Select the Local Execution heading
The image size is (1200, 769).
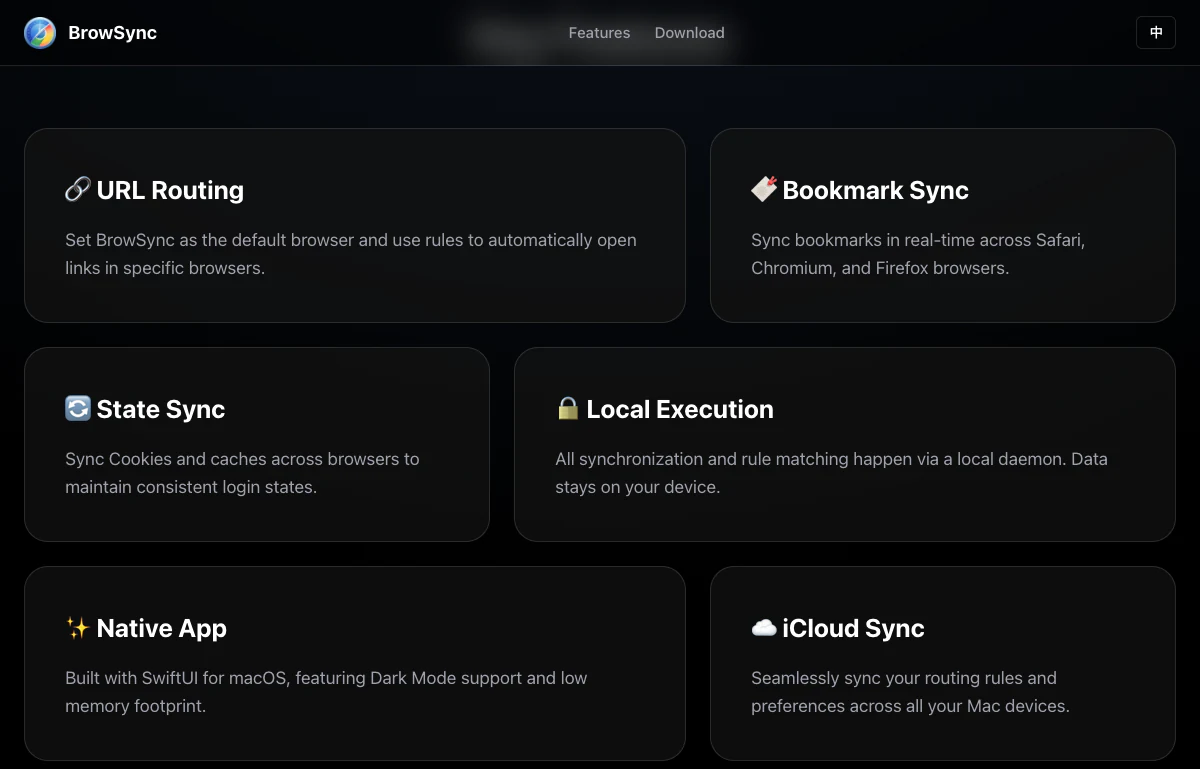pos(680,409)
